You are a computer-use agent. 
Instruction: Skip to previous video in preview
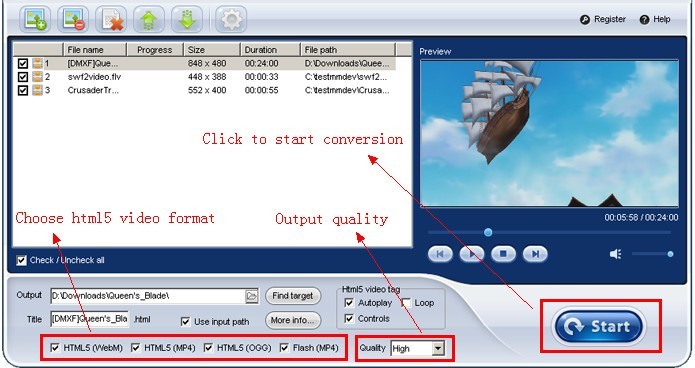(440, 254)
